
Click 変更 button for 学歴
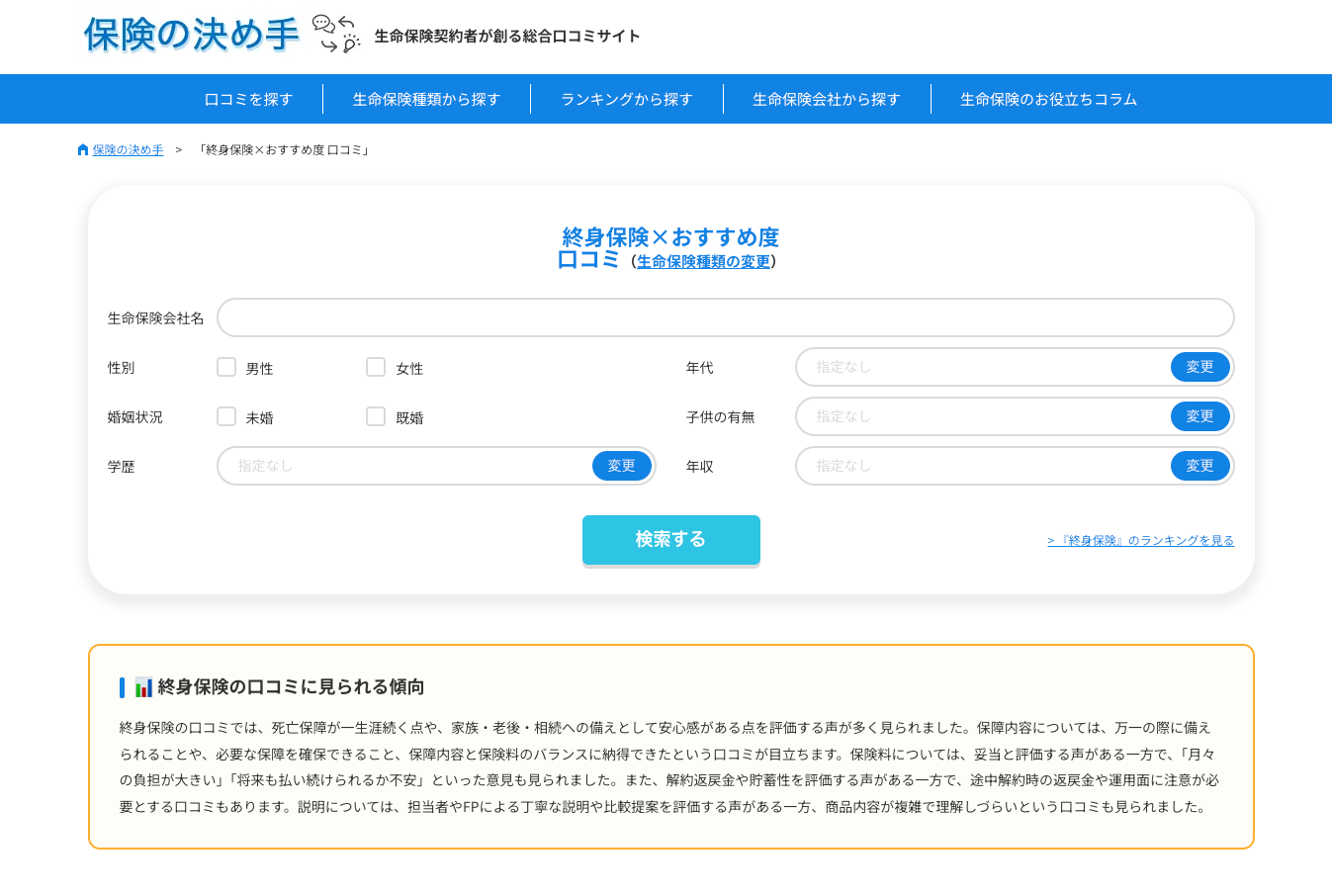point(622,466)
